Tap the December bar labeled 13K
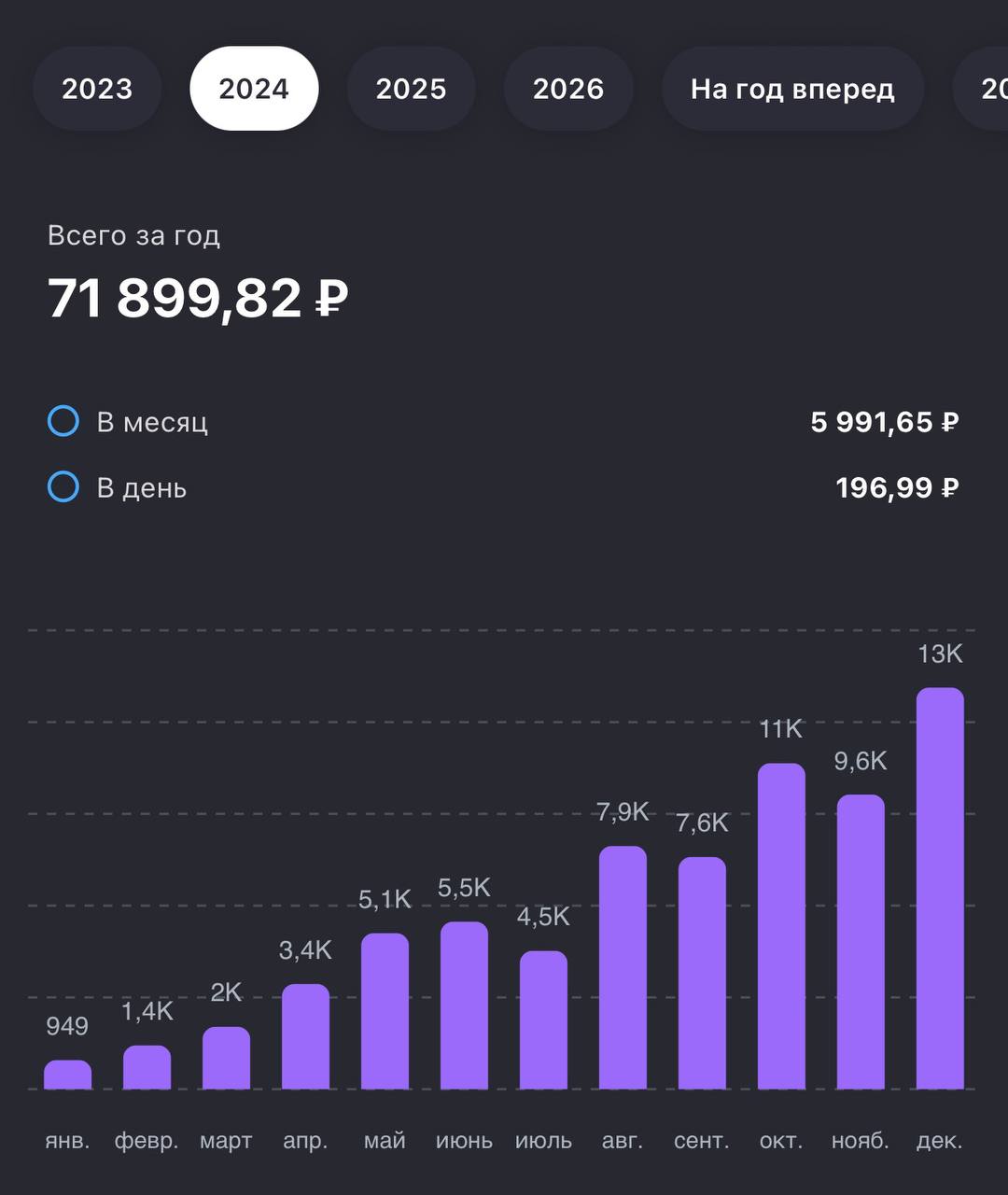Viewport: 1008px width, 1195px height. pyautogui.click(x=941, y=888)
